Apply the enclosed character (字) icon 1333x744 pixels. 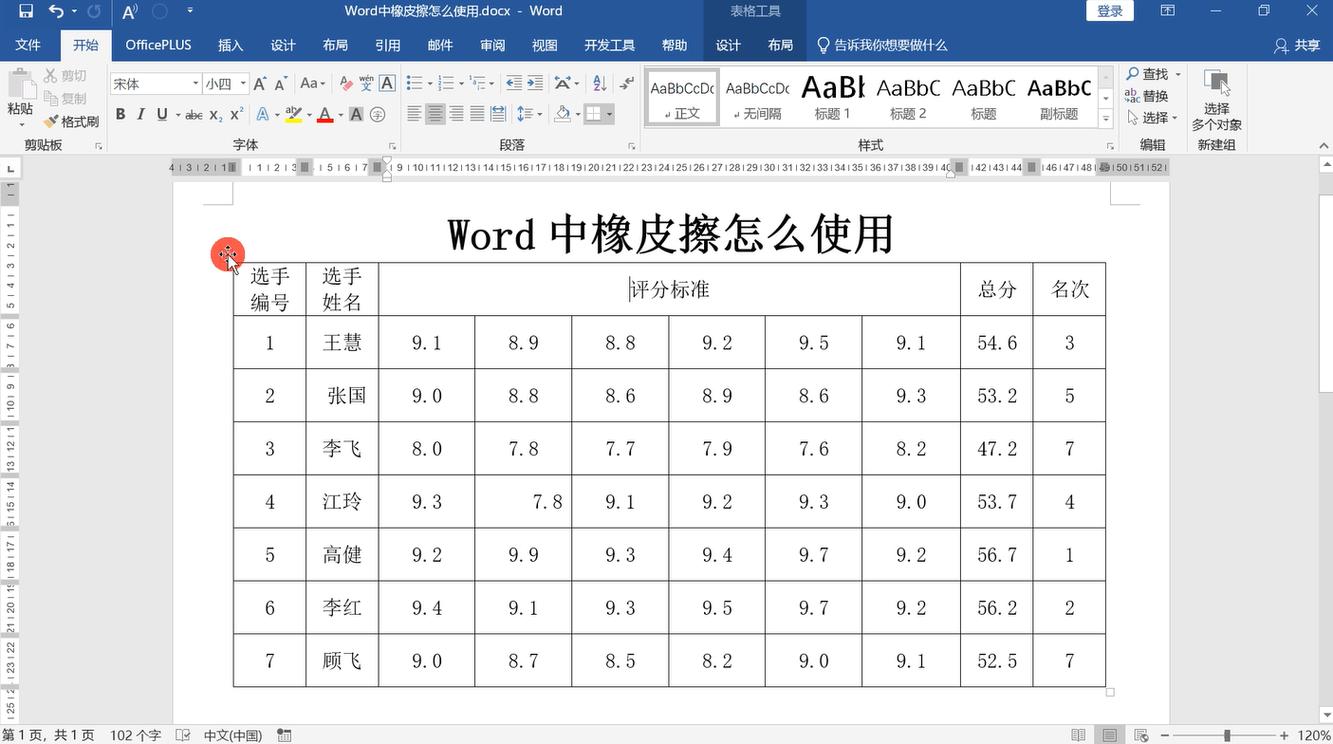tap(378, 115)
